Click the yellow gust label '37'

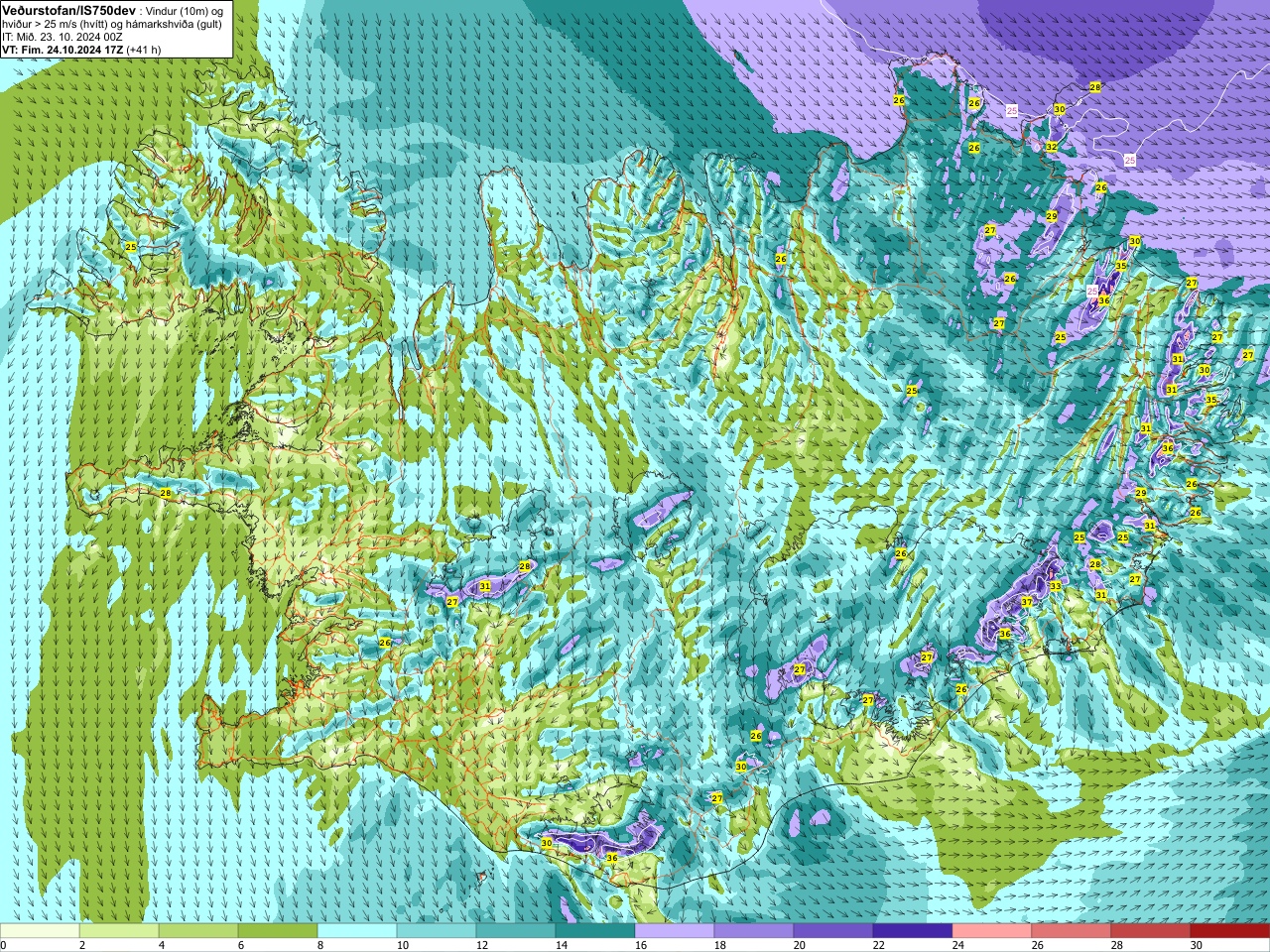pos(1027,602)
